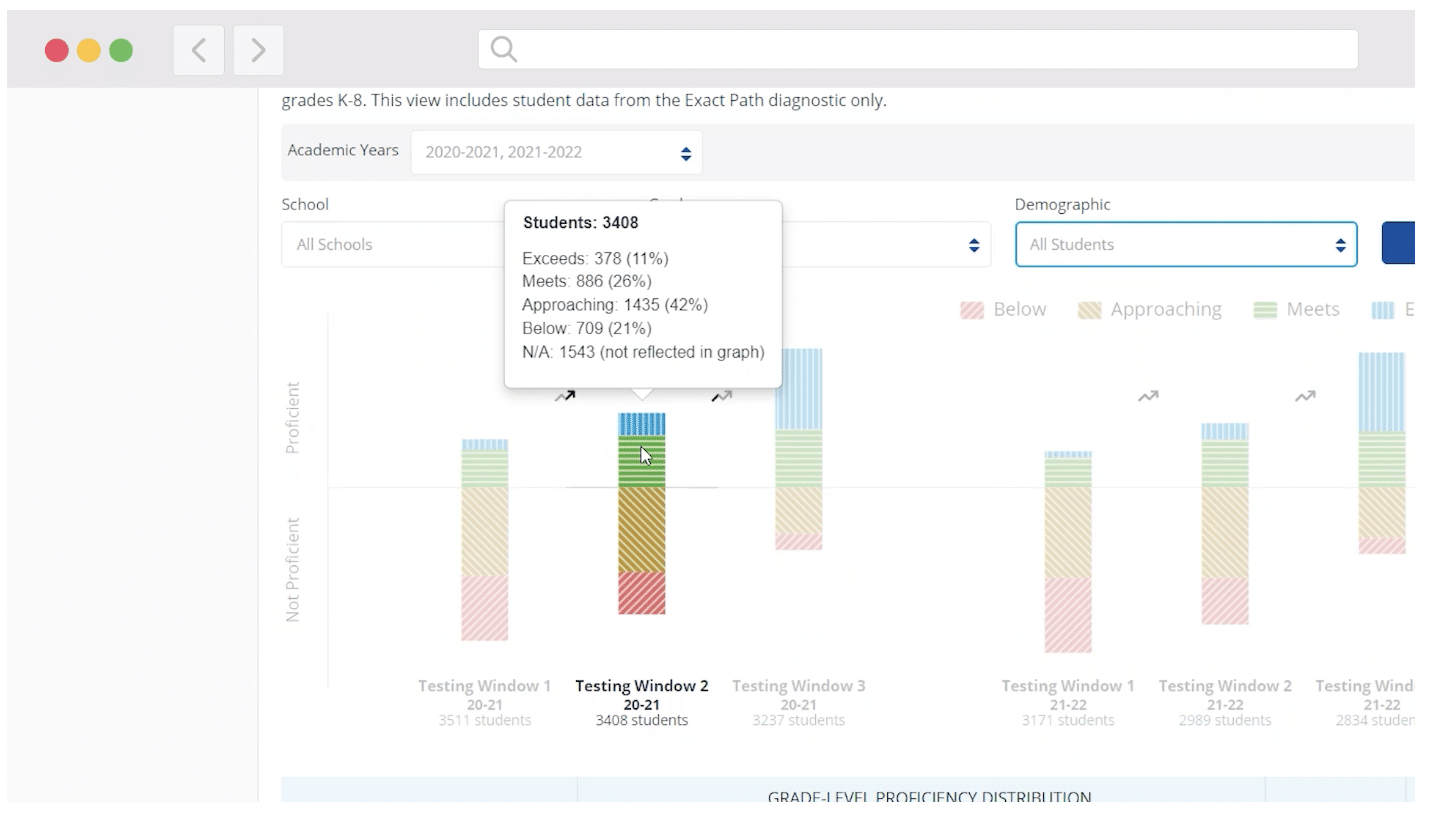Toggle the Exceeds category in the legend
This screenshot has height=814, width=1436.
click(x=1395, y=309)
